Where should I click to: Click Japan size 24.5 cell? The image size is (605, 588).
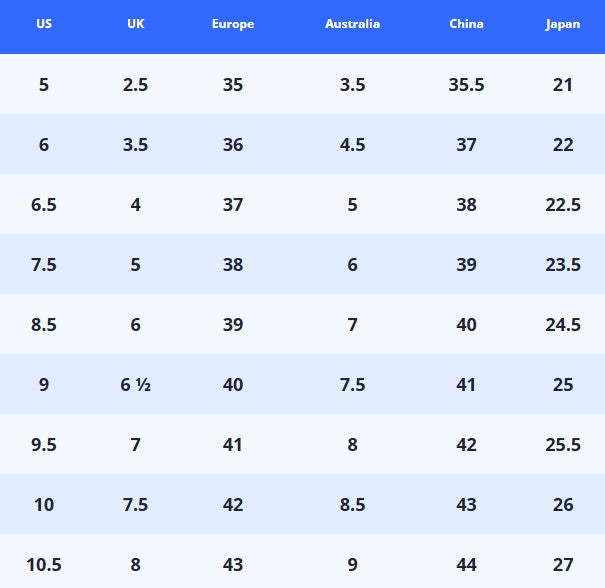click(x=563, y=325)
